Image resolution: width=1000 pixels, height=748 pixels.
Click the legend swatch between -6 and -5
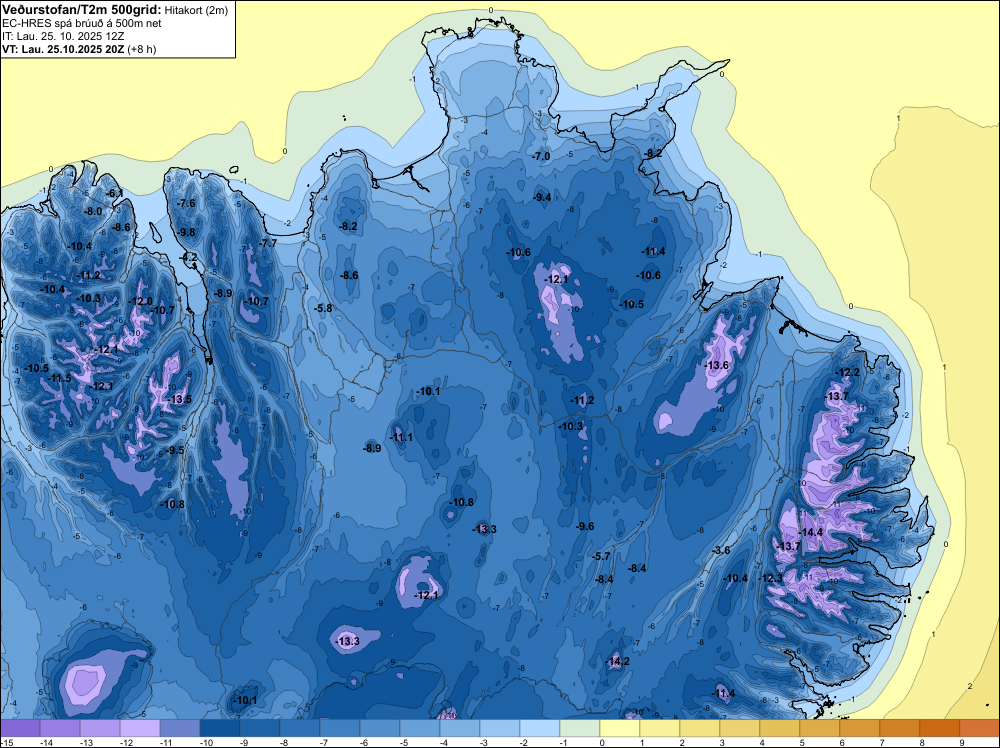click(379, 728)
